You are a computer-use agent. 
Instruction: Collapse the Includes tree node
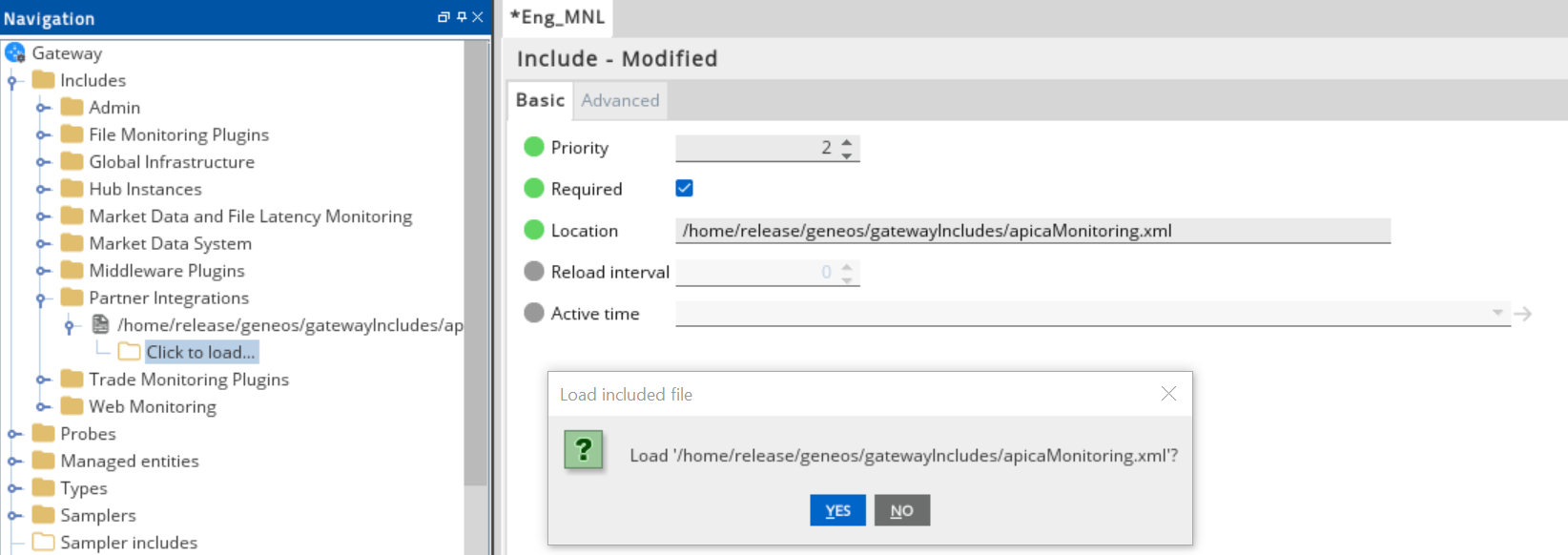tap(12, 81)
